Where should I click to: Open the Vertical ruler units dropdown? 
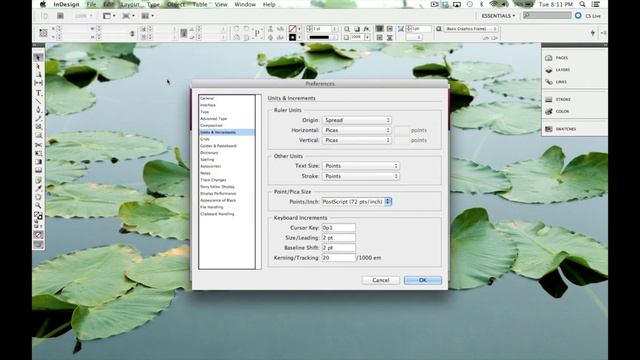(x=357, y=140)
